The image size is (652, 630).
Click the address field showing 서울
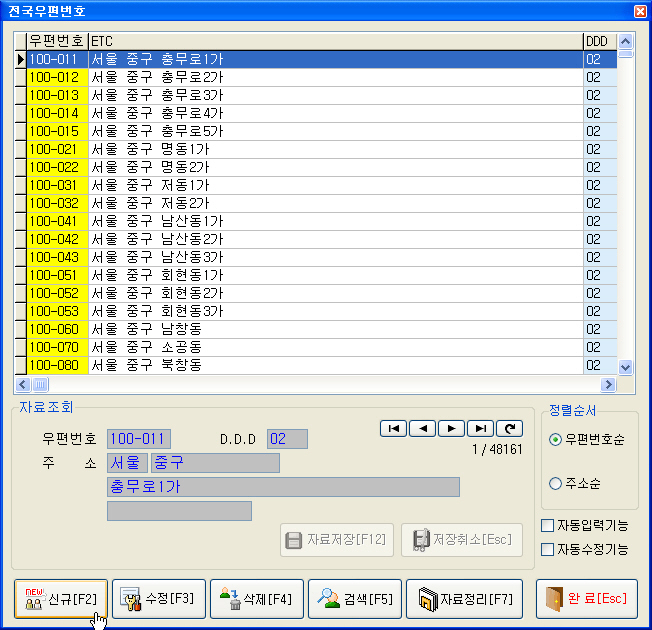127,463
